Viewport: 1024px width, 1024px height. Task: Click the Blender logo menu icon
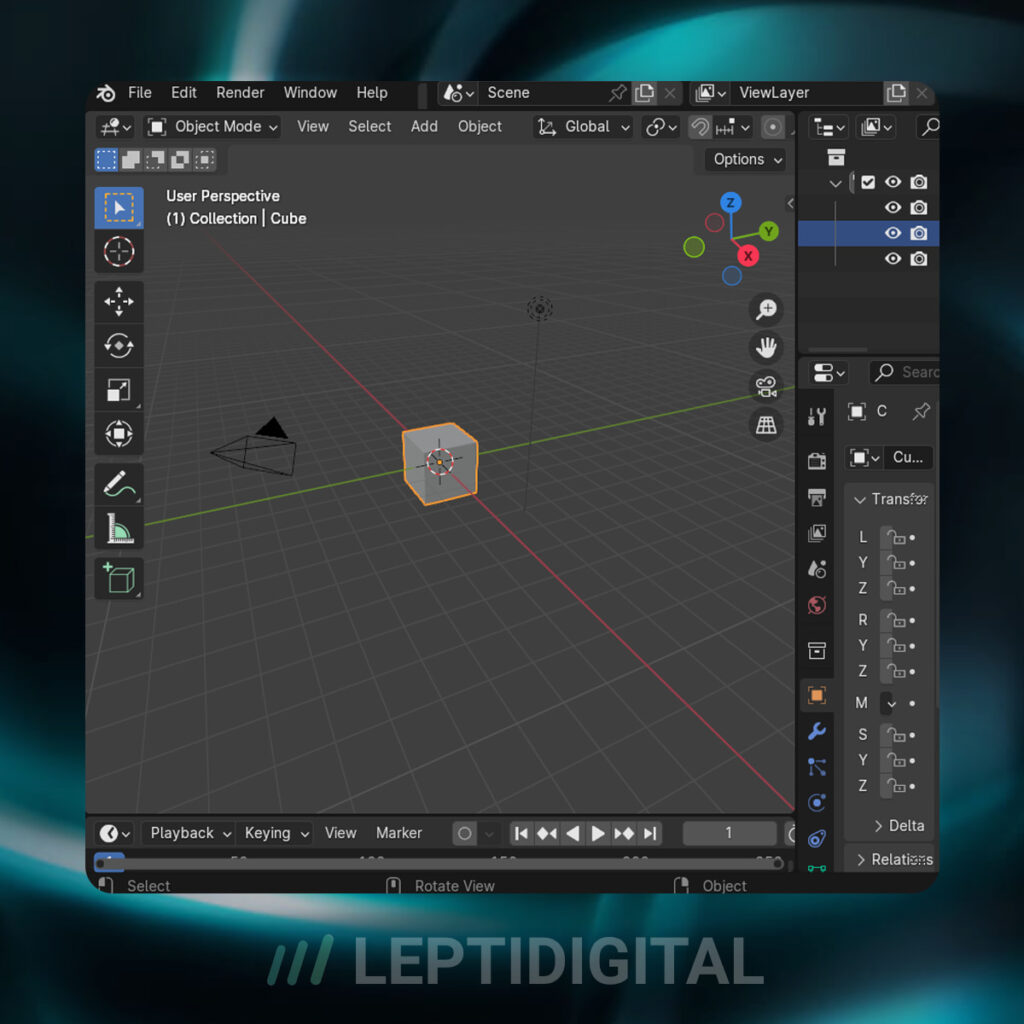click(x=106, y=93)
